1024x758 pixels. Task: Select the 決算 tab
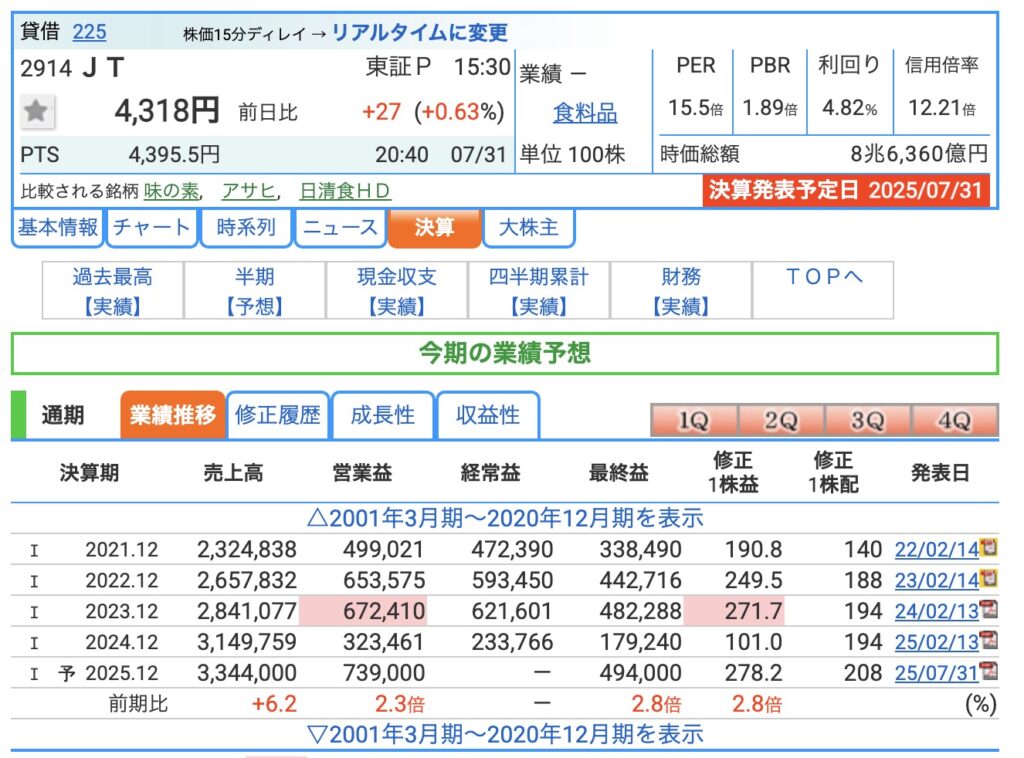tap(434, 228)
